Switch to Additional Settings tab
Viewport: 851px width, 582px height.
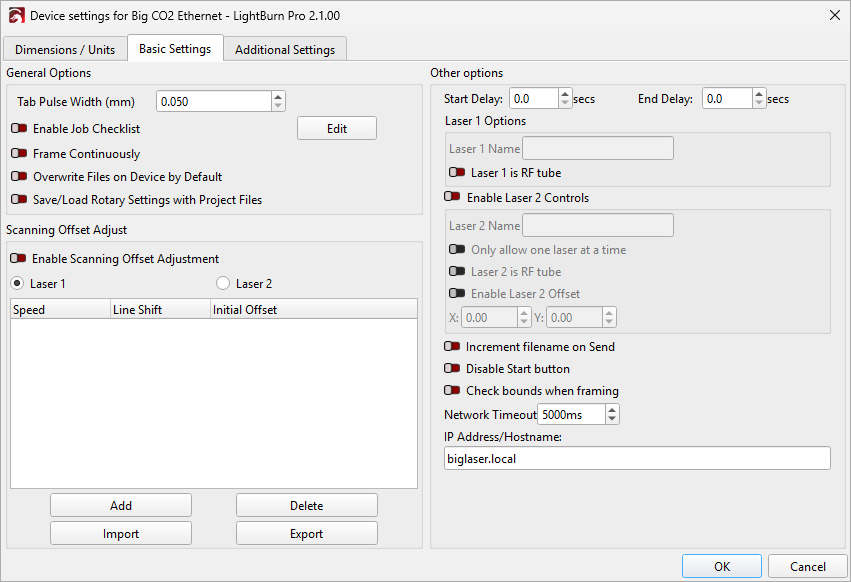(x=285, y=49)
